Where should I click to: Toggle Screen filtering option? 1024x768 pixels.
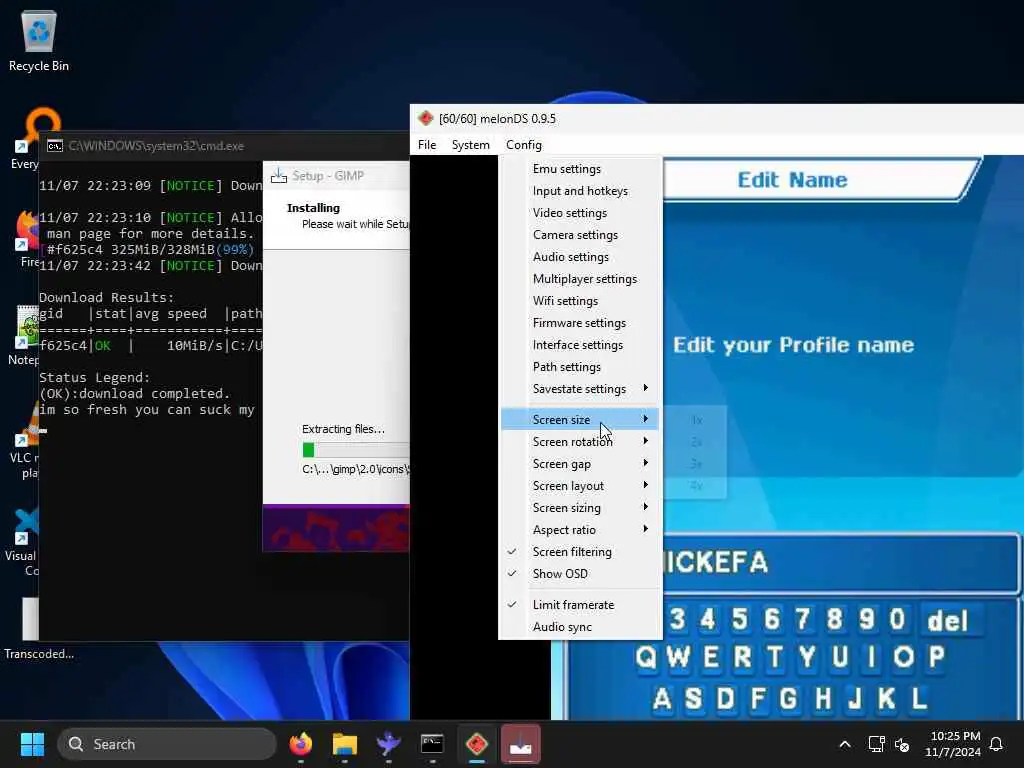(580, 552)
